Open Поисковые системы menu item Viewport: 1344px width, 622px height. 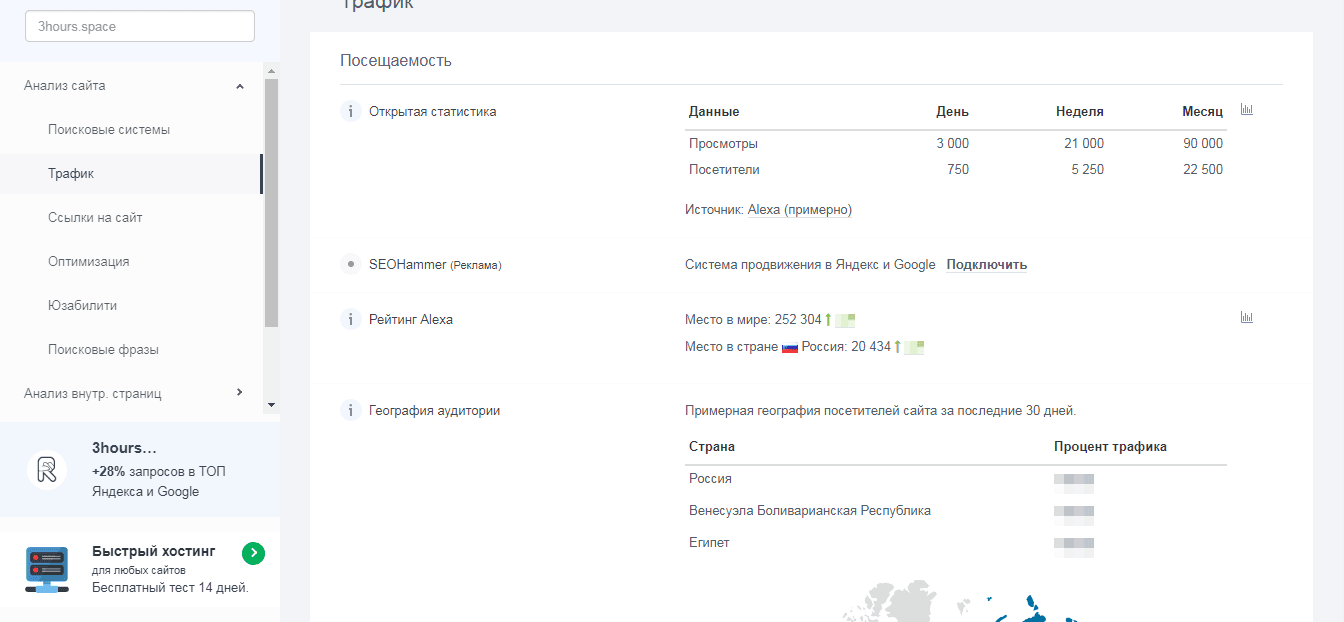109,130
